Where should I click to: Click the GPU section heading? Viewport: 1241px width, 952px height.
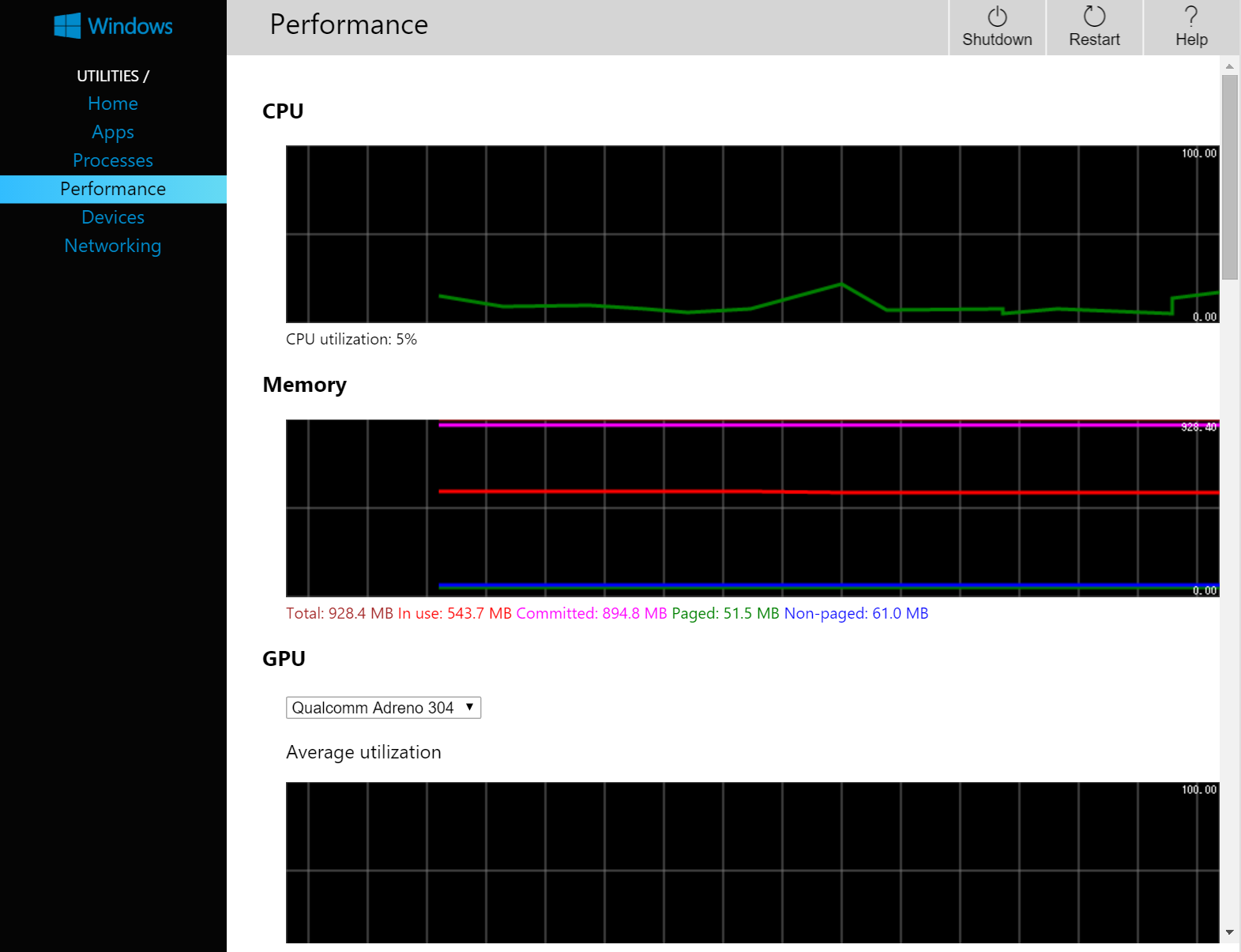pos(284,659)
